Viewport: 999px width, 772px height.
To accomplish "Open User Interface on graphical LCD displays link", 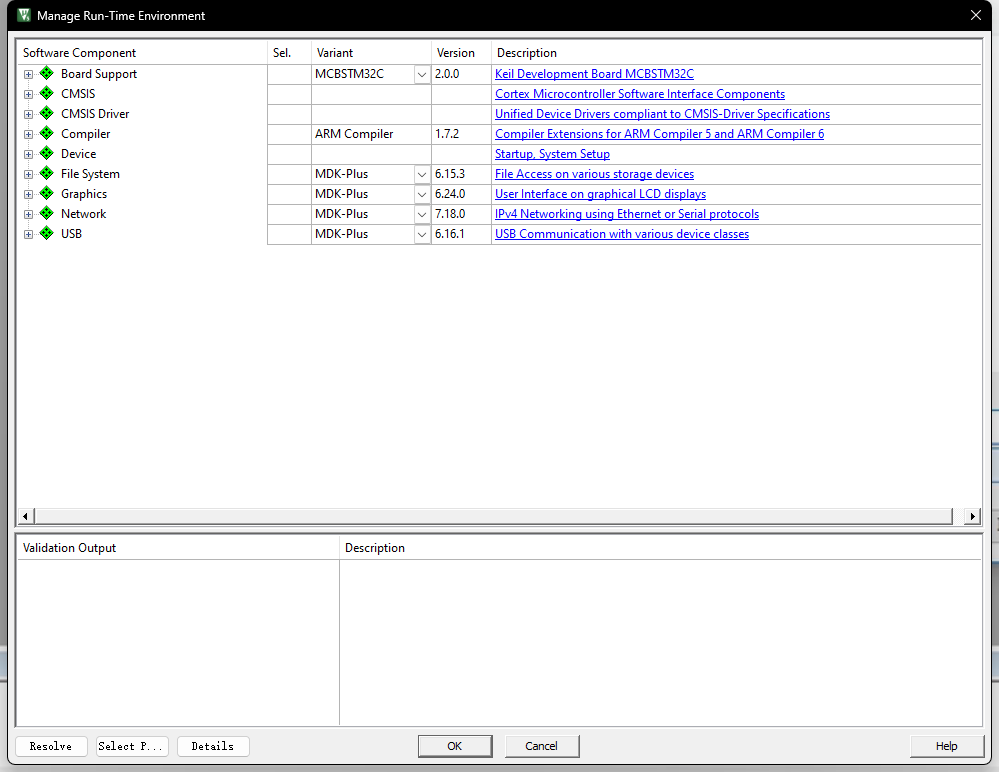I will pyautogui.click(x=600, y=194).
